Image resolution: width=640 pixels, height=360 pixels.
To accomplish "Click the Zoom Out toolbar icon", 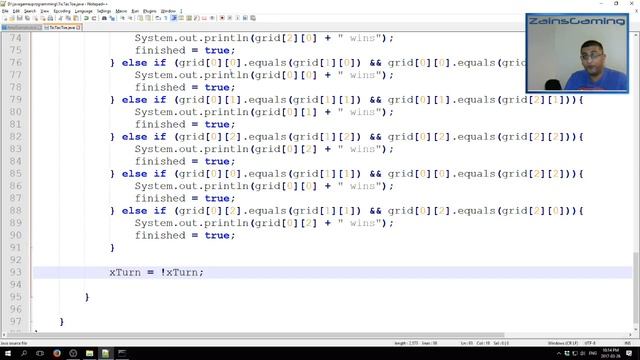I will coord(131,18).
